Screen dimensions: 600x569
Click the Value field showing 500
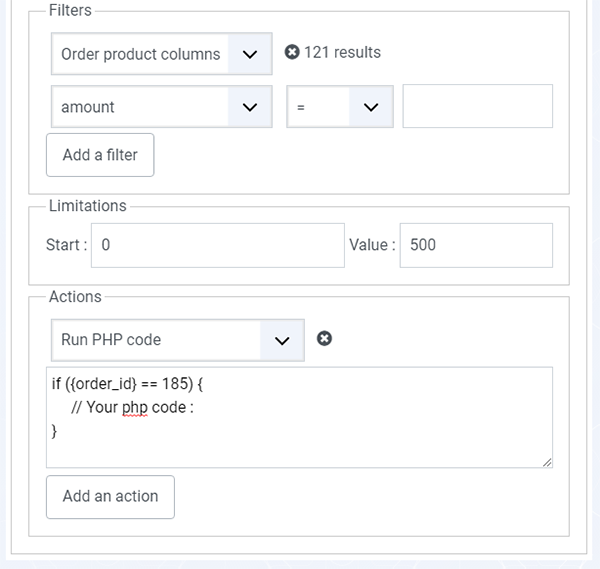coord(476,245)
